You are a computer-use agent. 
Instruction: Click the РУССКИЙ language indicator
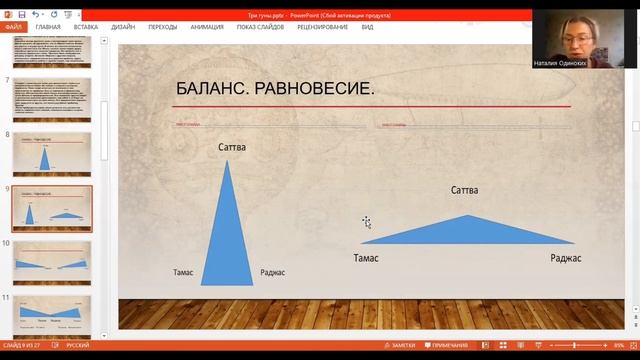78,345
